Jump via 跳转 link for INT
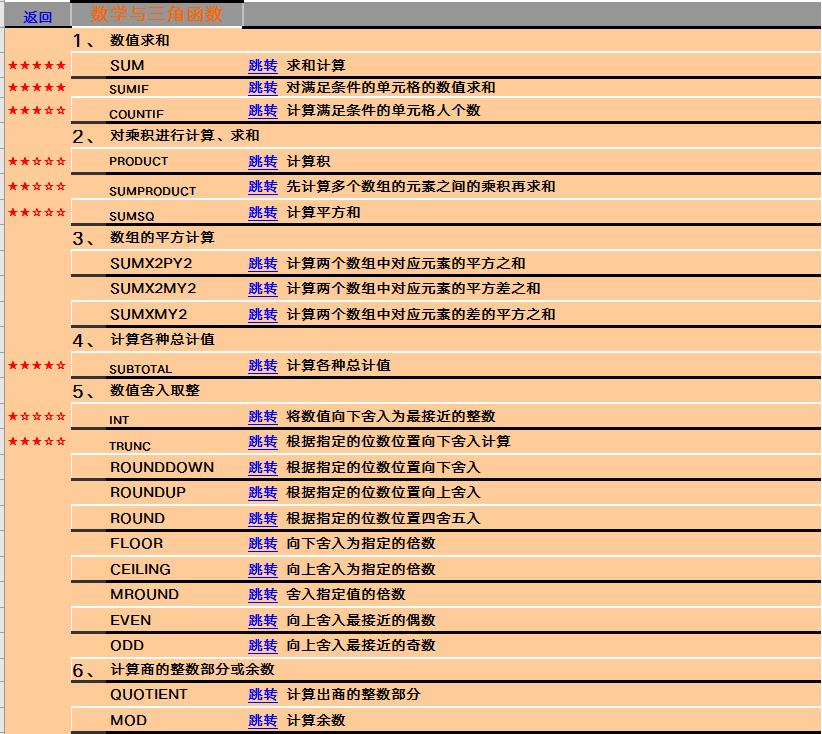 coord(263,416)
